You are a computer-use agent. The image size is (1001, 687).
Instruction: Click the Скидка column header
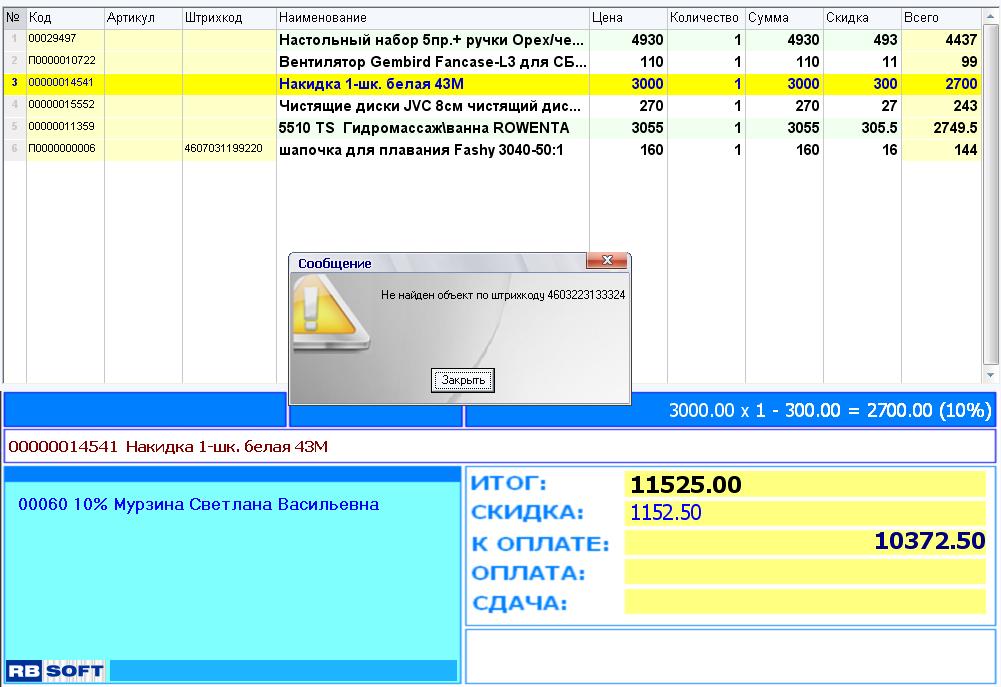(x=861, y=18)
